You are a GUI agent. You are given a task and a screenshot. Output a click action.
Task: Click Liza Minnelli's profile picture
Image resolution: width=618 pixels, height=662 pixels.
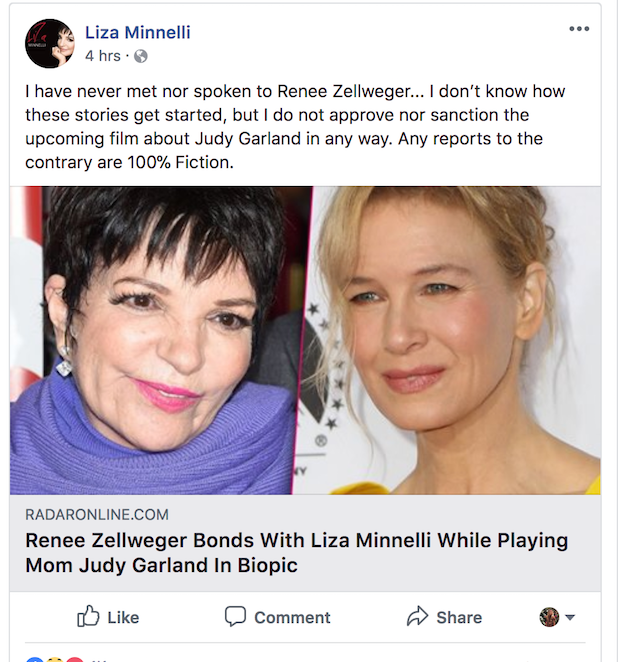click(x=49, y=43)
